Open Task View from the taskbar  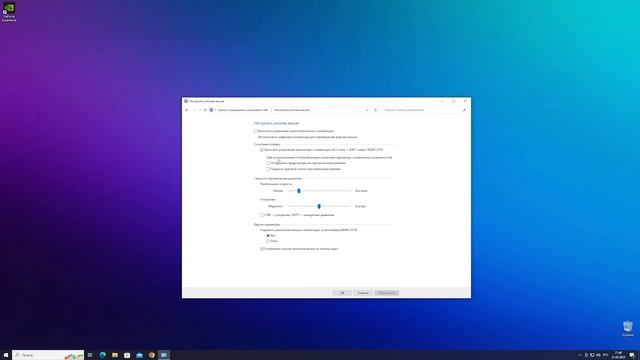(x=90, y=355)
